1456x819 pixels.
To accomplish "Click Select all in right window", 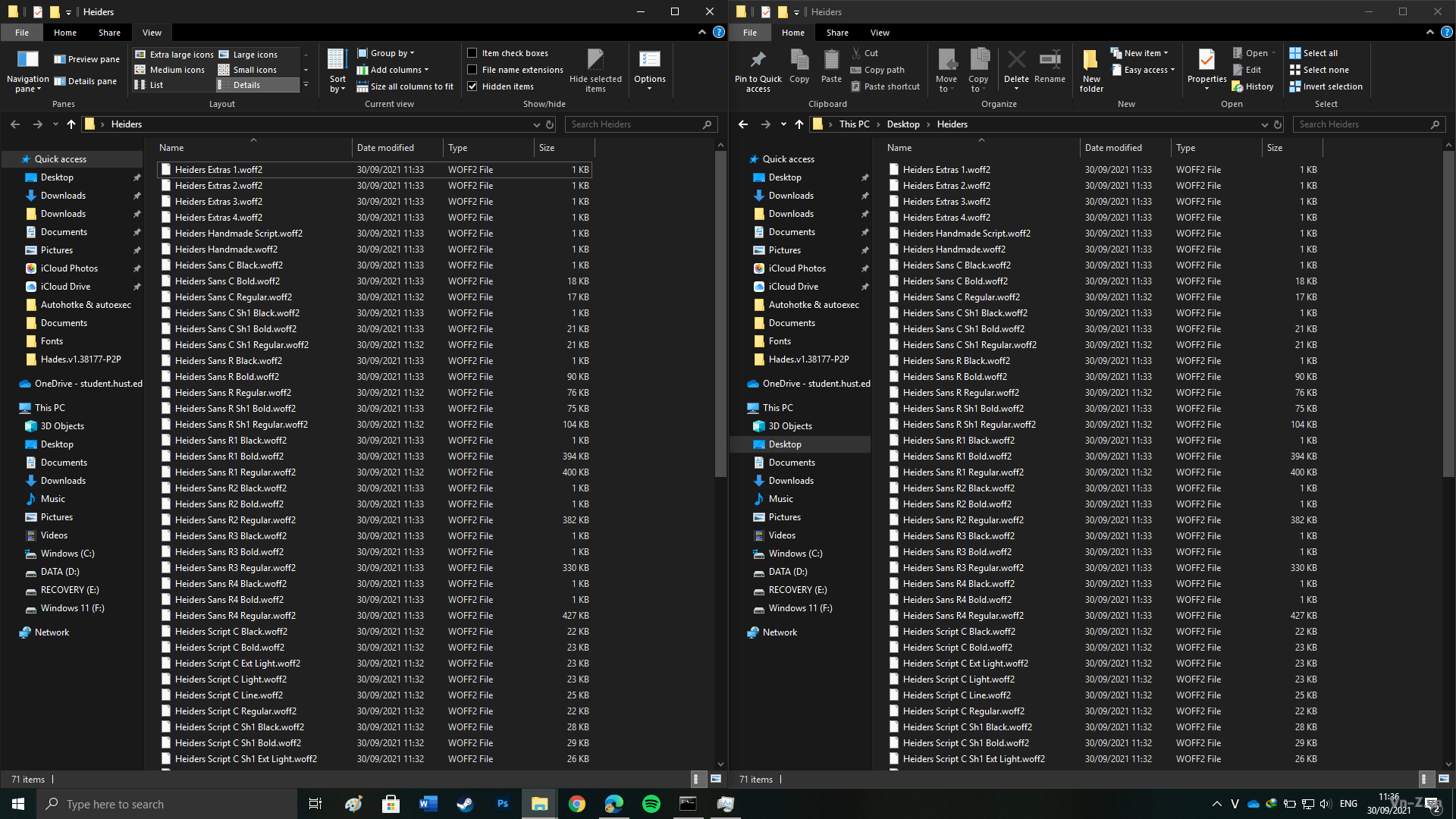I will pos(1313,53).
